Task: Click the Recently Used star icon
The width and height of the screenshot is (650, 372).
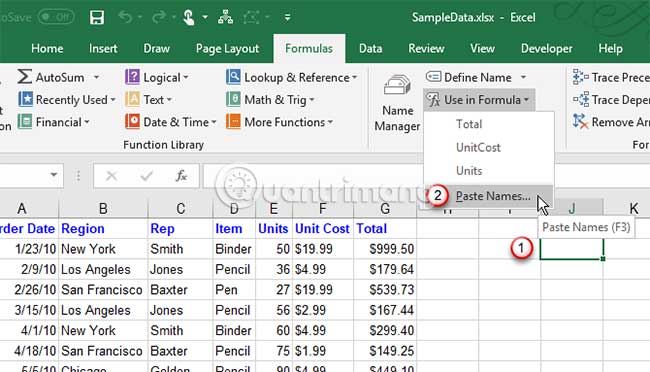Action: (25, 100)
